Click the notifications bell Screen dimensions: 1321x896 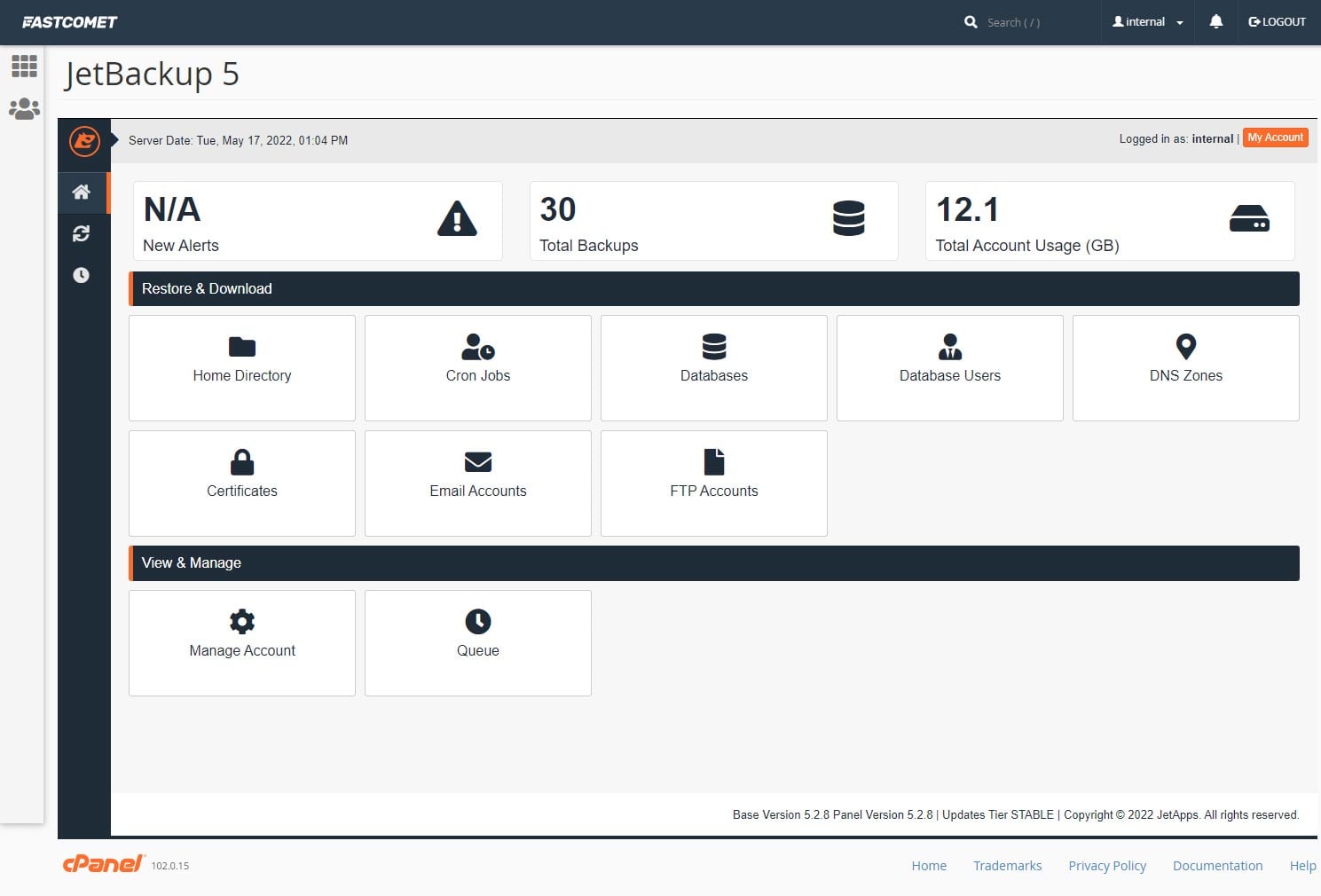click(1215, 21)
